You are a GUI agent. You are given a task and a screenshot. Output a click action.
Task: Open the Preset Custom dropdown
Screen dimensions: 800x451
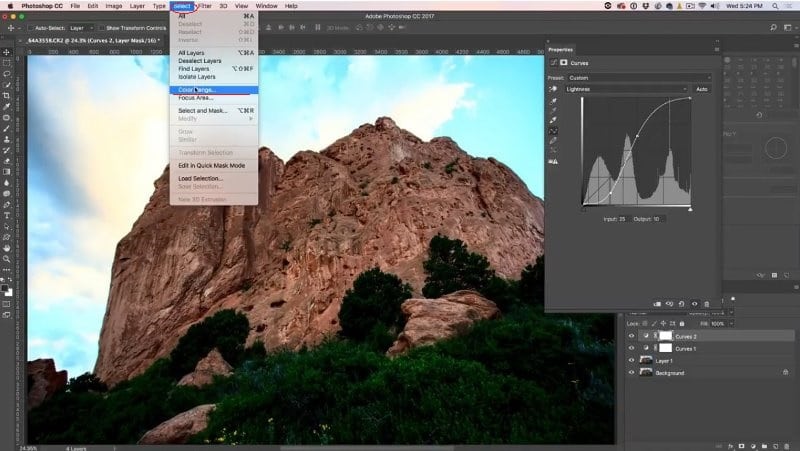(x=639, y=78)
